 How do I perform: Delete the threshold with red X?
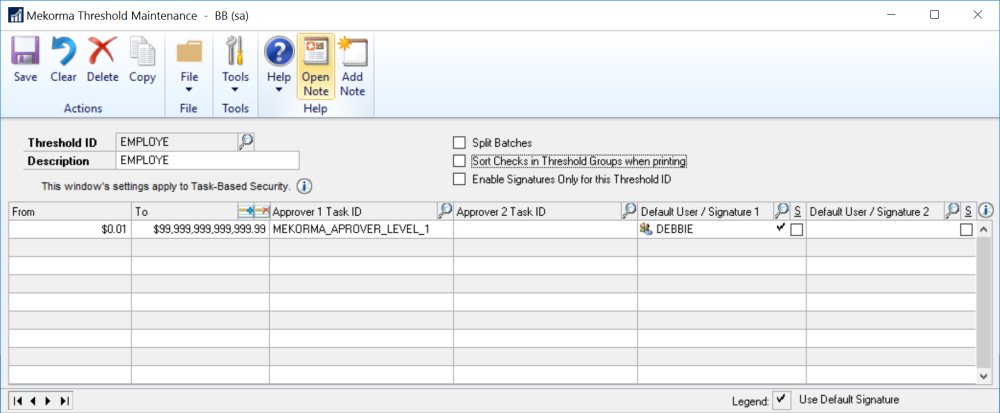103,61
